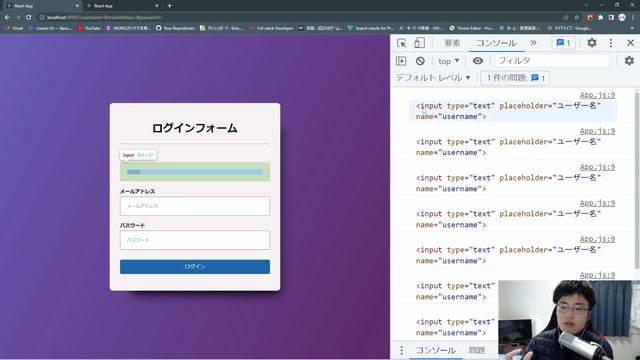Reload the localhost page

[29, 18]
